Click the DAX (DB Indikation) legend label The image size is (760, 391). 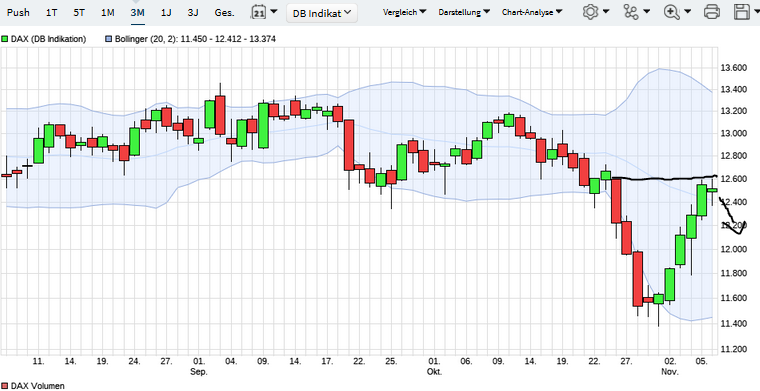pyautogui.click(x=48, y=39)
